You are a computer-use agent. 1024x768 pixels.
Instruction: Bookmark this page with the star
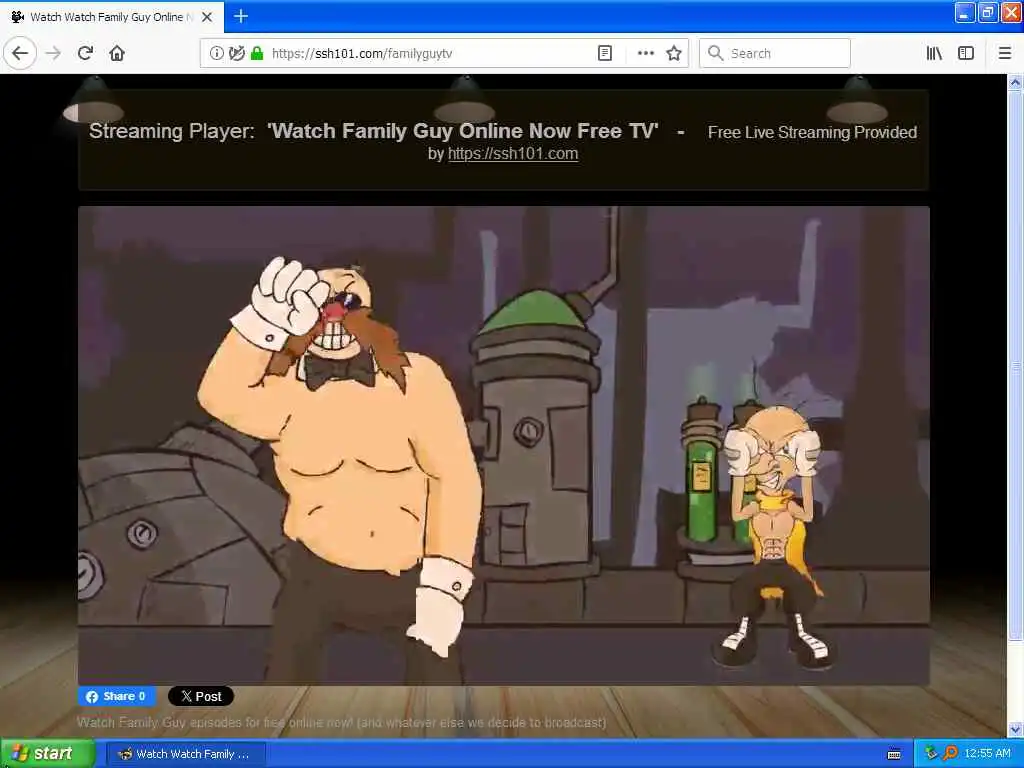(674, 54)
